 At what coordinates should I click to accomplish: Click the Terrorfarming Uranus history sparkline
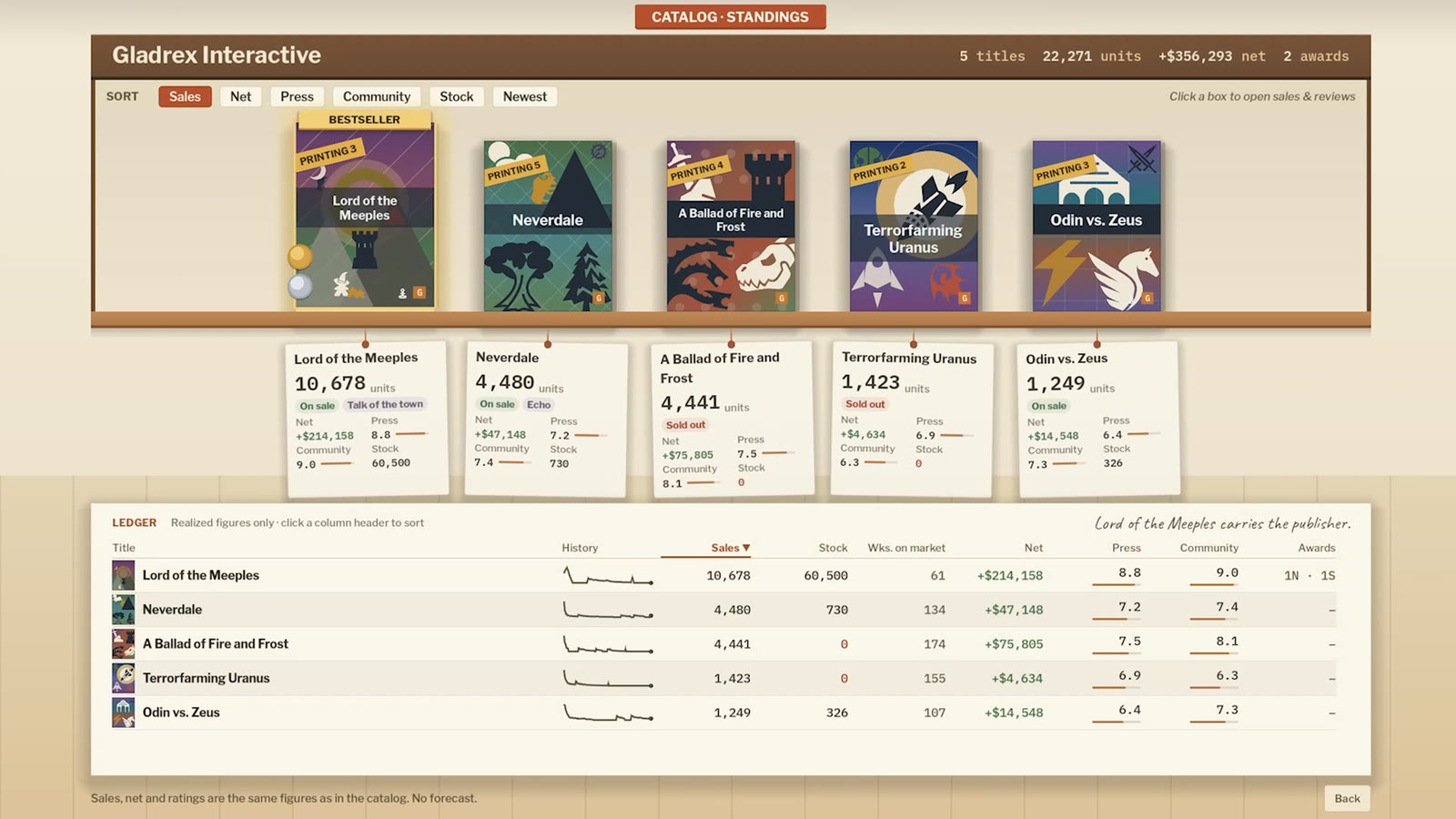tap(607, 678)
